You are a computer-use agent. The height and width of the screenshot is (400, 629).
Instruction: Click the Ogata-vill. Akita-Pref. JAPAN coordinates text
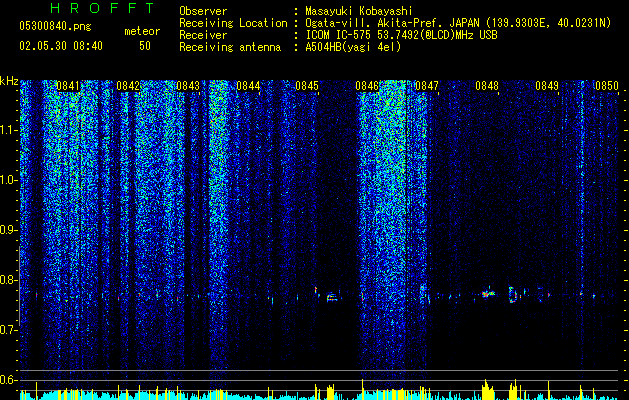(458, 23)
